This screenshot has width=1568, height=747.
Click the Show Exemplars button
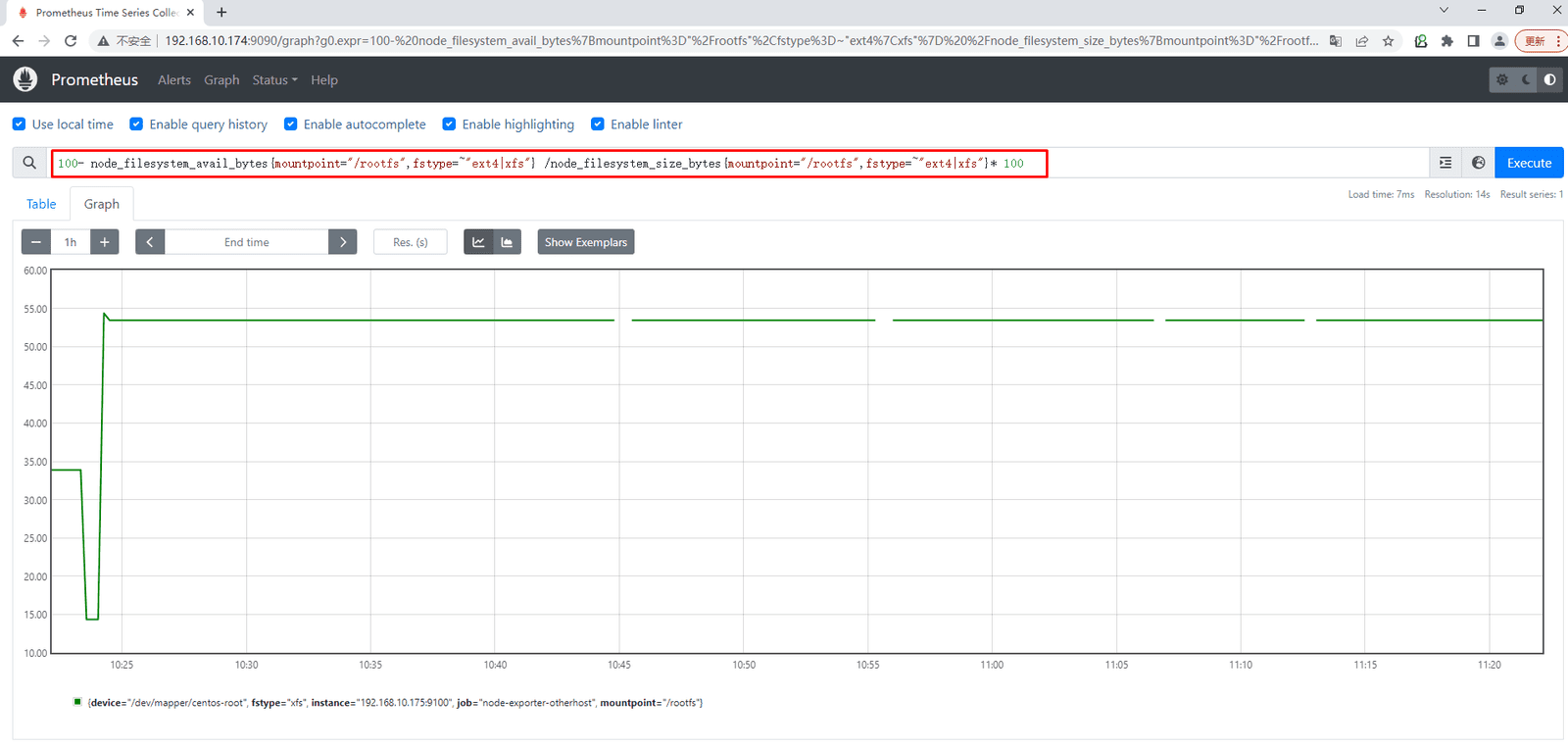(586, 242)
